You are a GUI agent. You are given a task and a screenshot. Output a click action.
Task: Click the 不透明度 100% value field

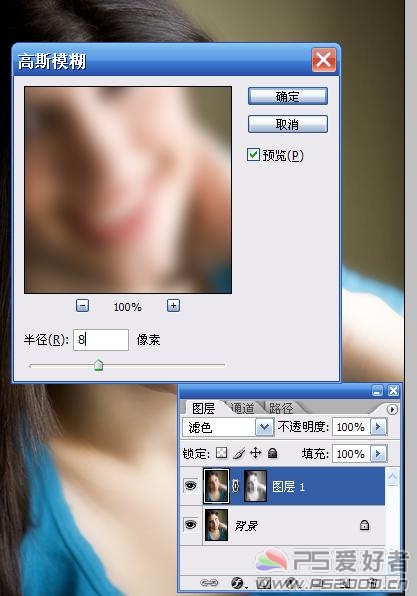[351, 427]
